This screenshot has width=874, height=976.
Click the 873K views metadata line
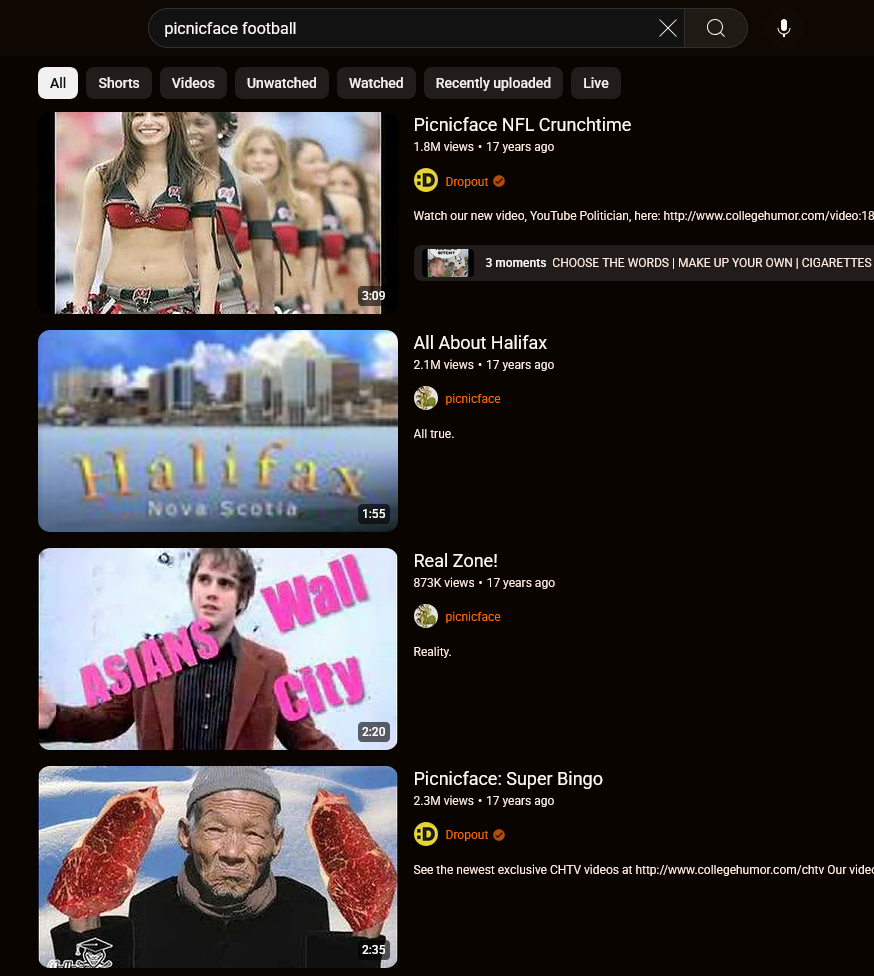click(484, 583)
